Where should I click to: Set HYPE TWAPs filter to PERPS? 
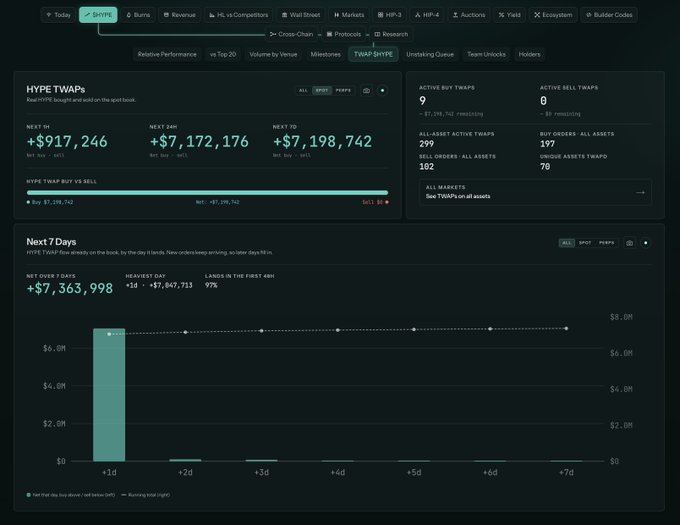click(343, 91)
